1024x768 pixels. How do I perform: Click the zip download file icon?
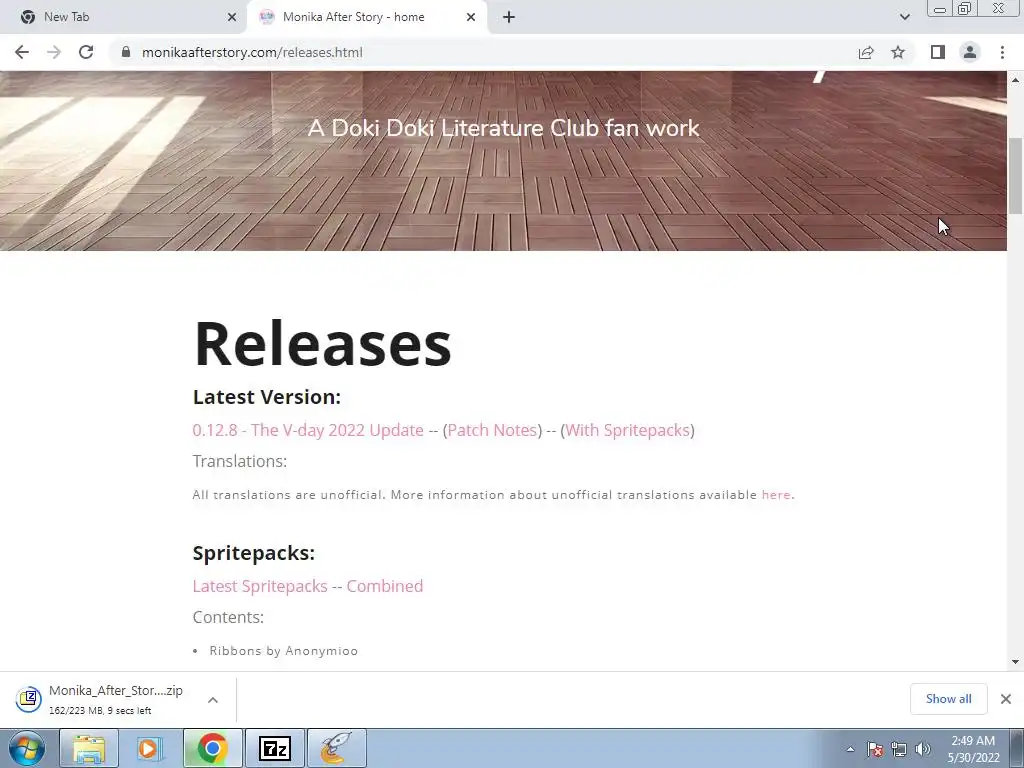[x=29, y=699]
